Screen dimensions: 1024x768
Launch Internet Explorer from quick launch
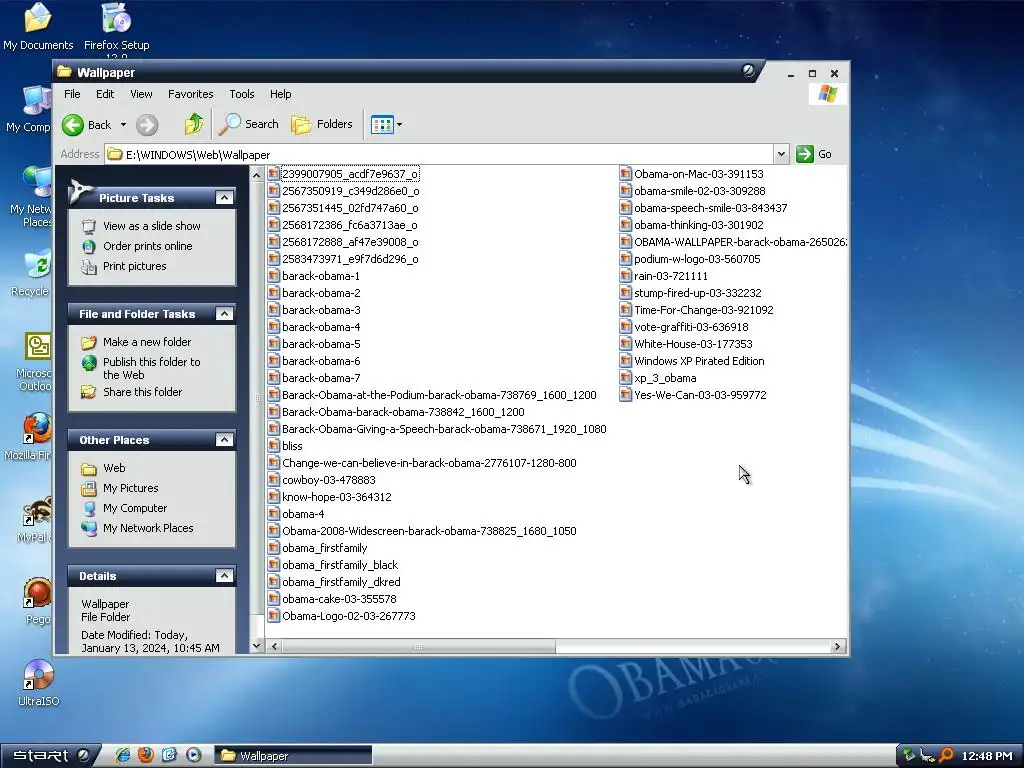coord(122,756)
